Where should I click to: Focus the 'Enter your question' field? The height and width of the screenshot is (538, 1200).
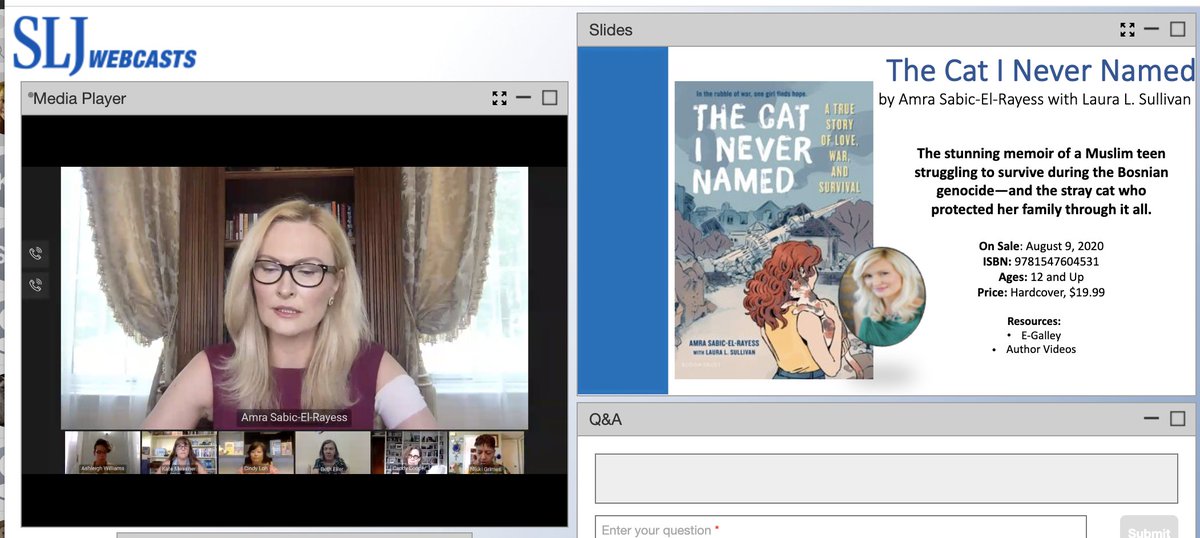840,529
